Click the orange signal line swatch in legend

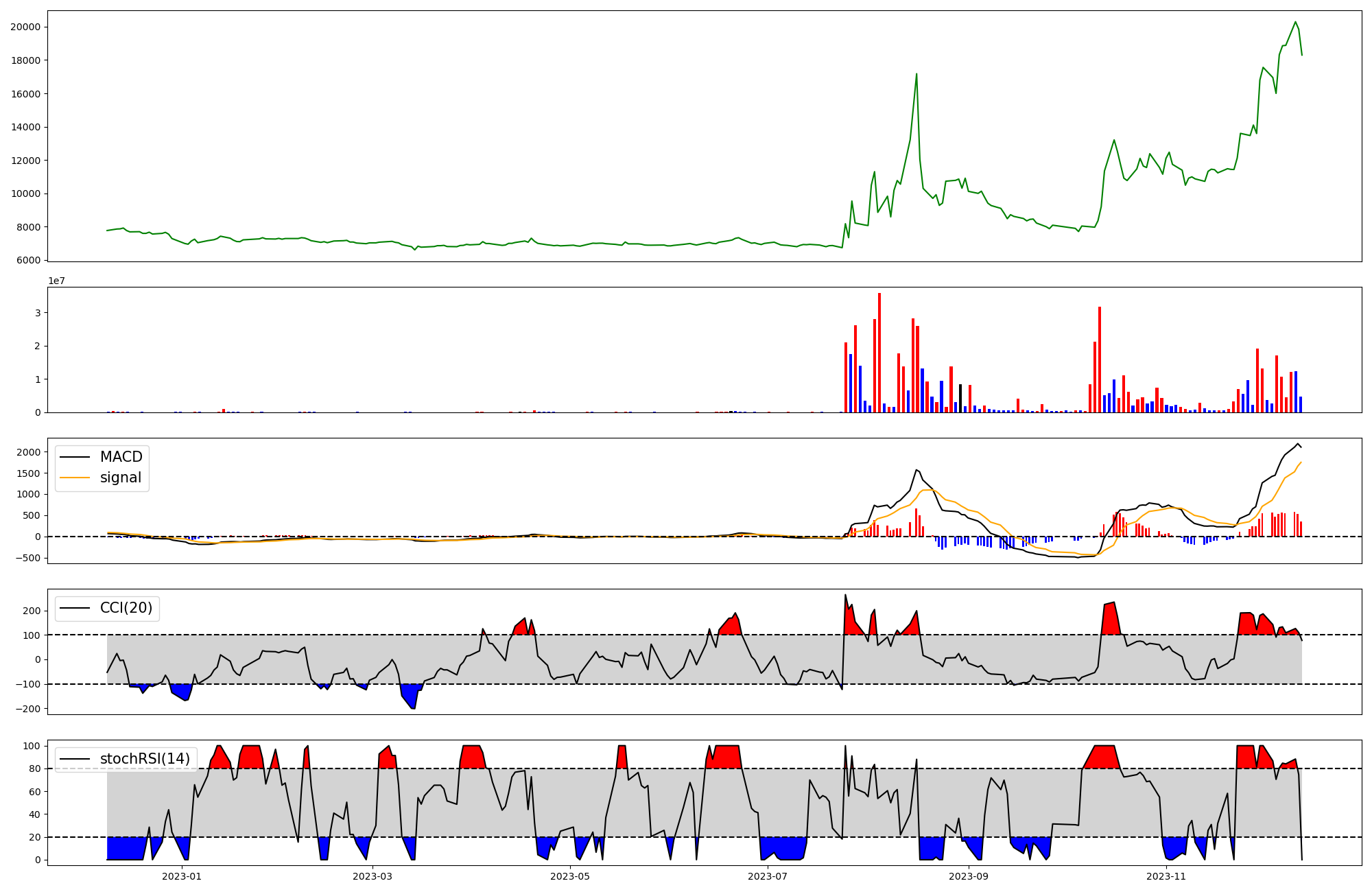click(75, 478)
